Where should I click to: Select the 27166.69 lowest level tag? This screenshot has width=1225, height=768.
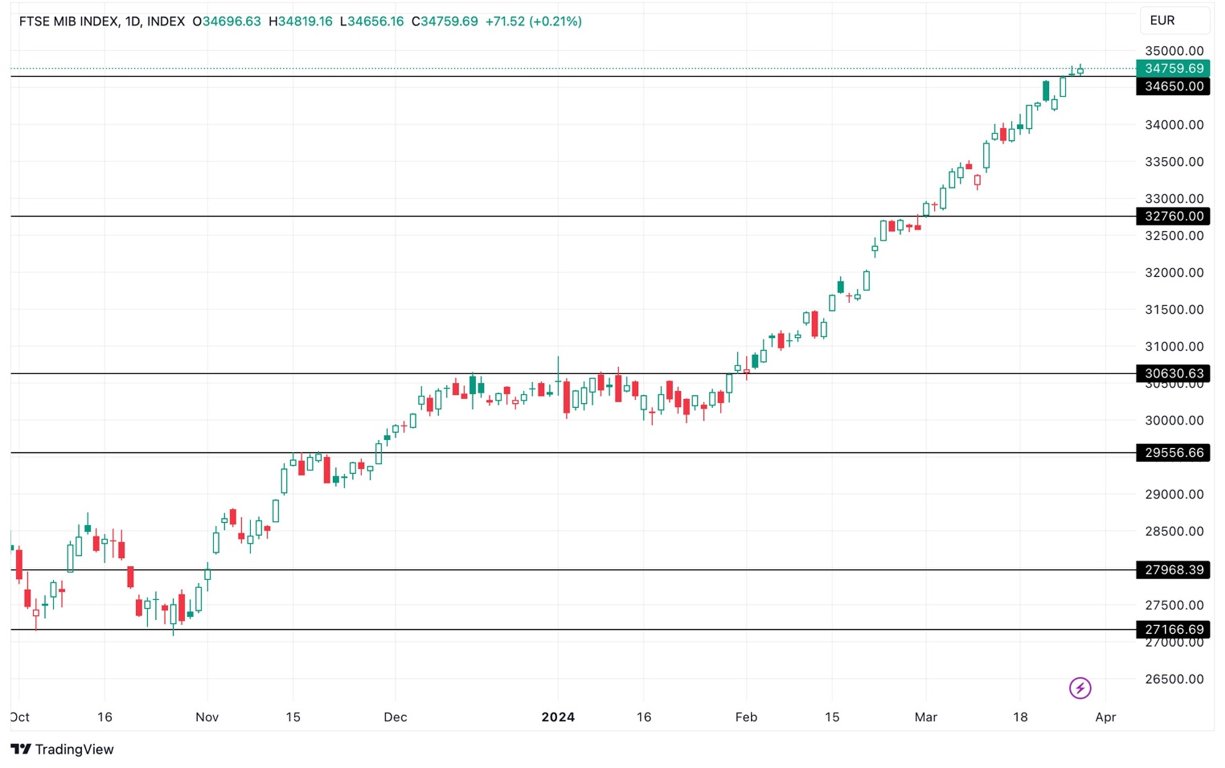tap(1173, 630)
